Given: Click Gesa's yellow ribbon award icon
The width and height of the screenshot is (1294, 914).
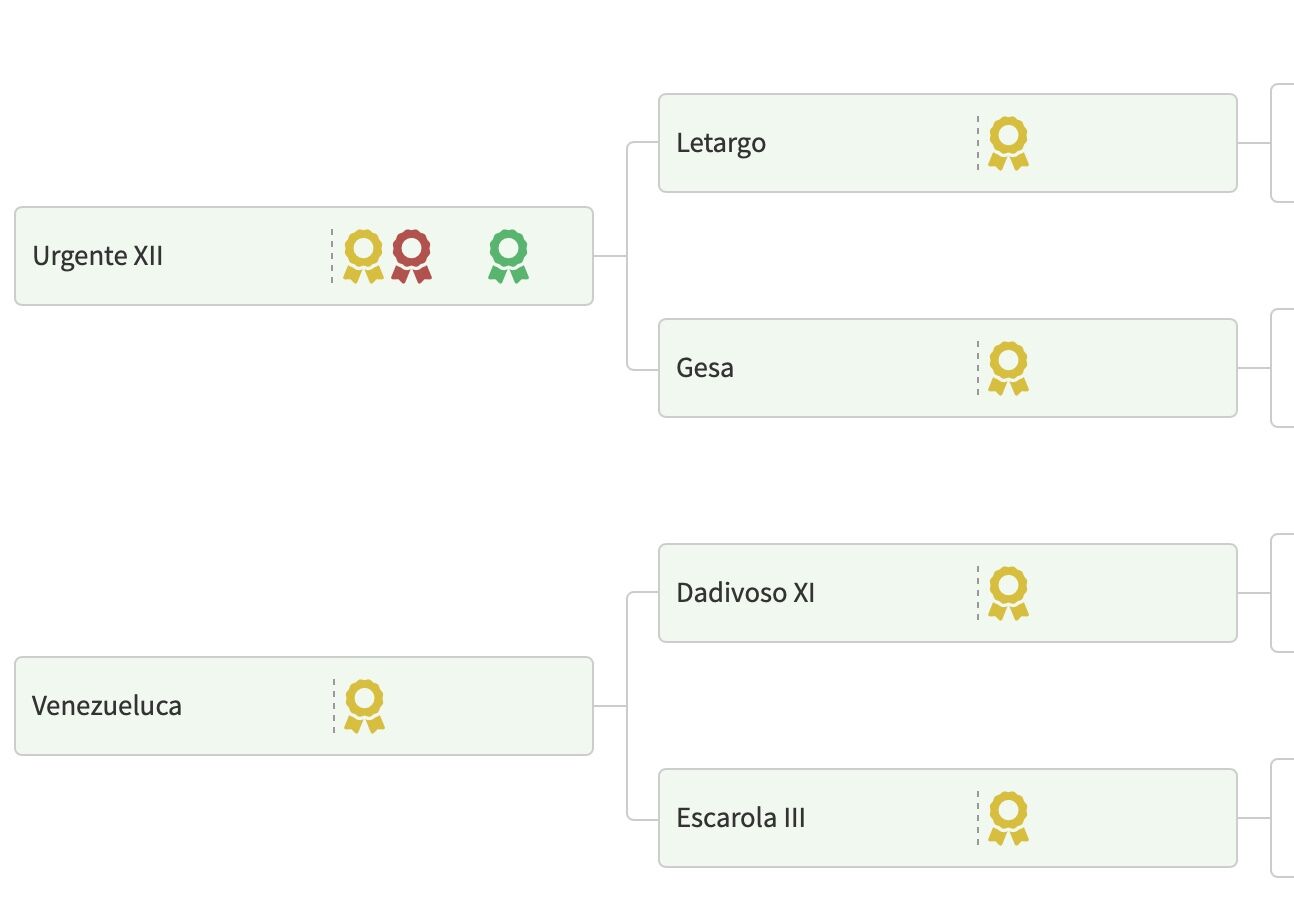Looking at the screenshot, I should click(x=1008, y=368).
